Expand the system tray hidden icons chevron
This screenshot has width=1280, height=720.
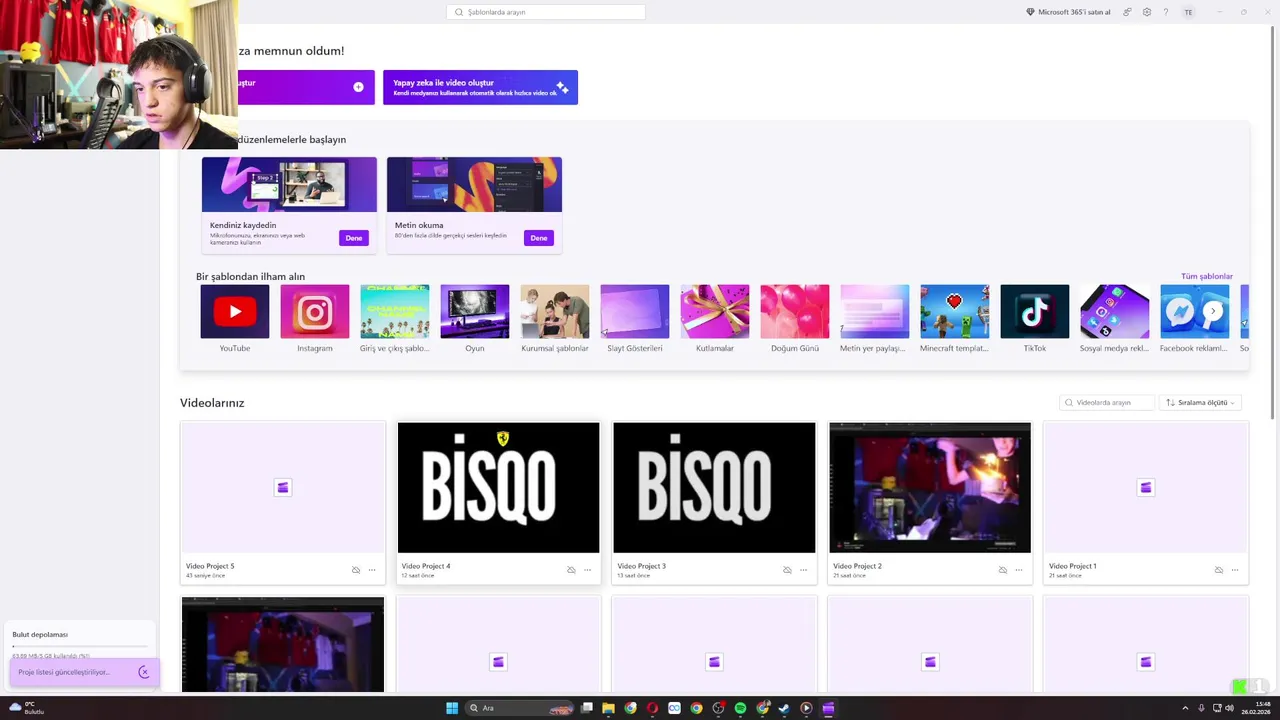[1185, 708]
